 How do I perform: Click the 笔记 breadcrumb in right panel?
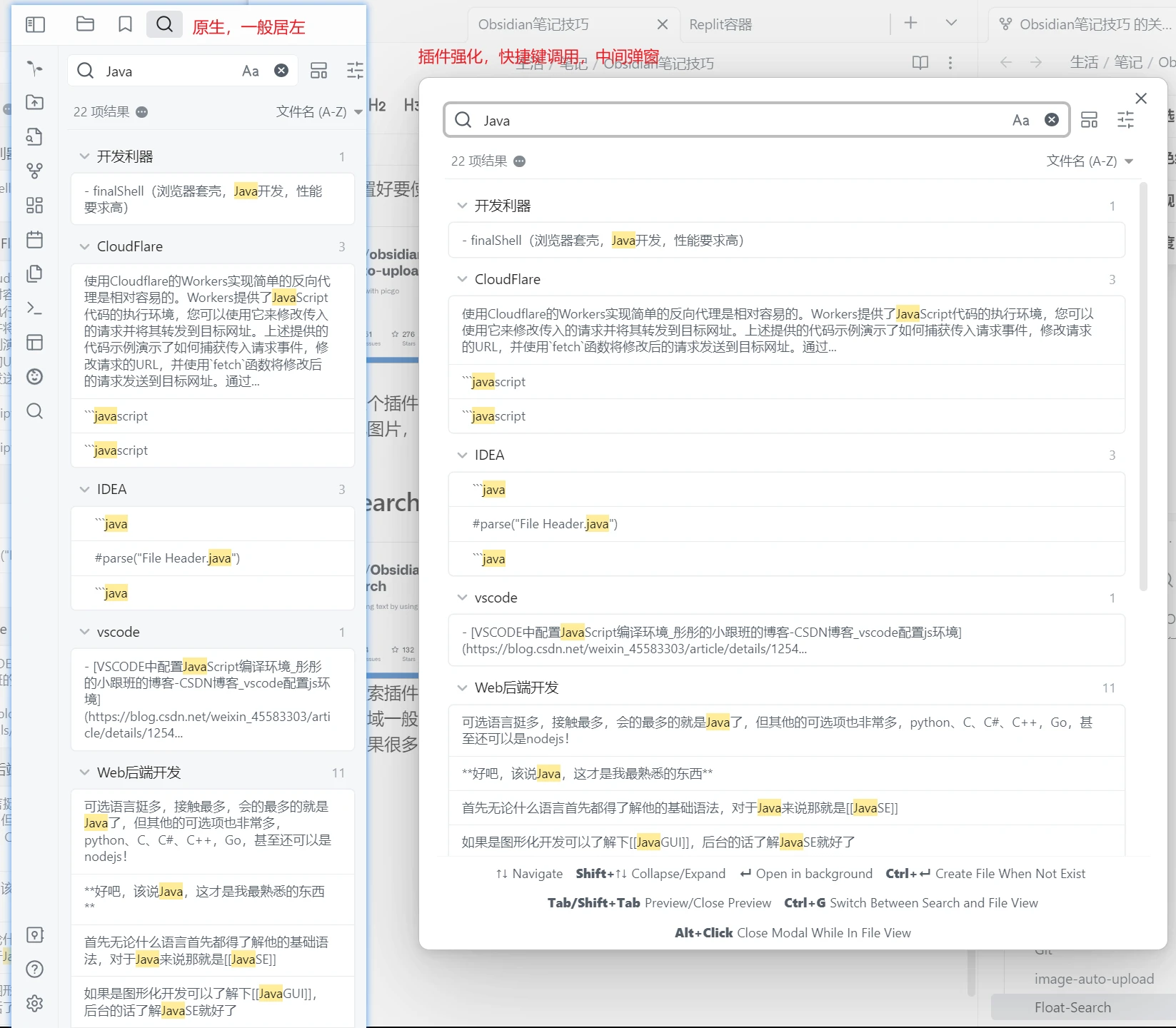[1128, 62]
